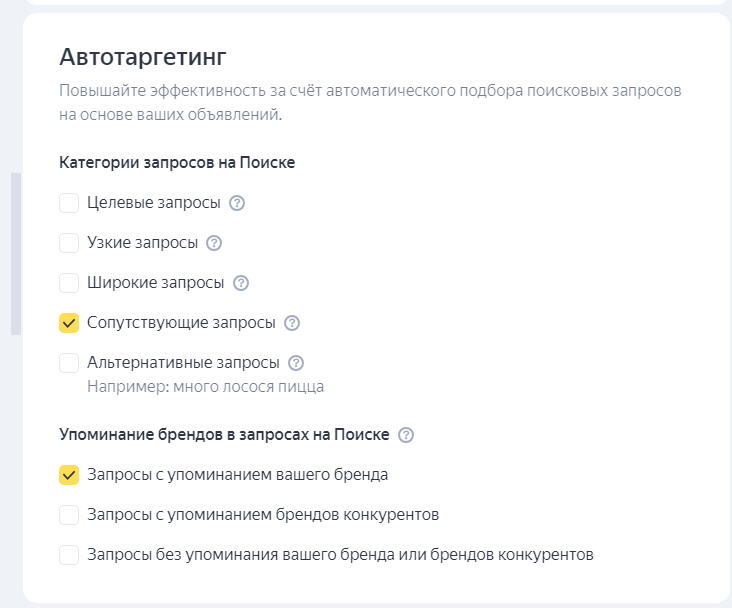This screenshot has width=732, height=608.
Task: Enable Альтернативные запросы checkbox
Action: pos(69,363)
